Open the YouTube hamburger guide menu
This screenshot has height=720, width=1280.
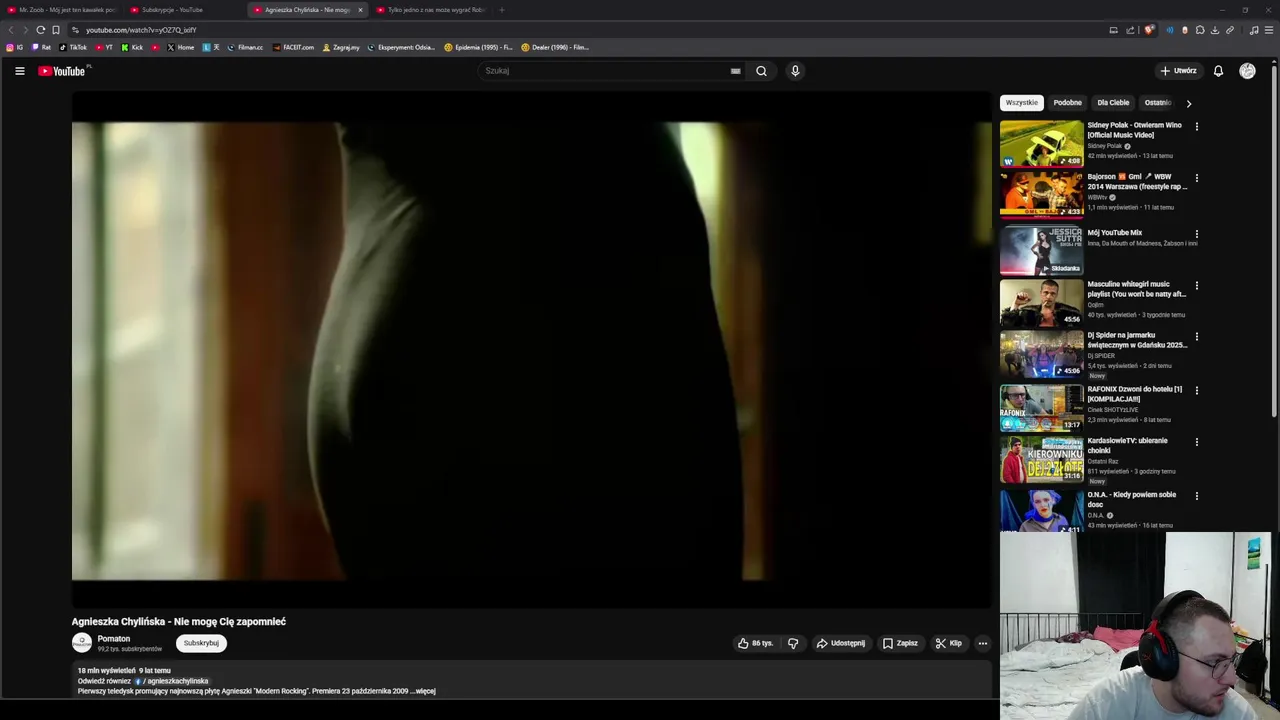tap(19, 71)
